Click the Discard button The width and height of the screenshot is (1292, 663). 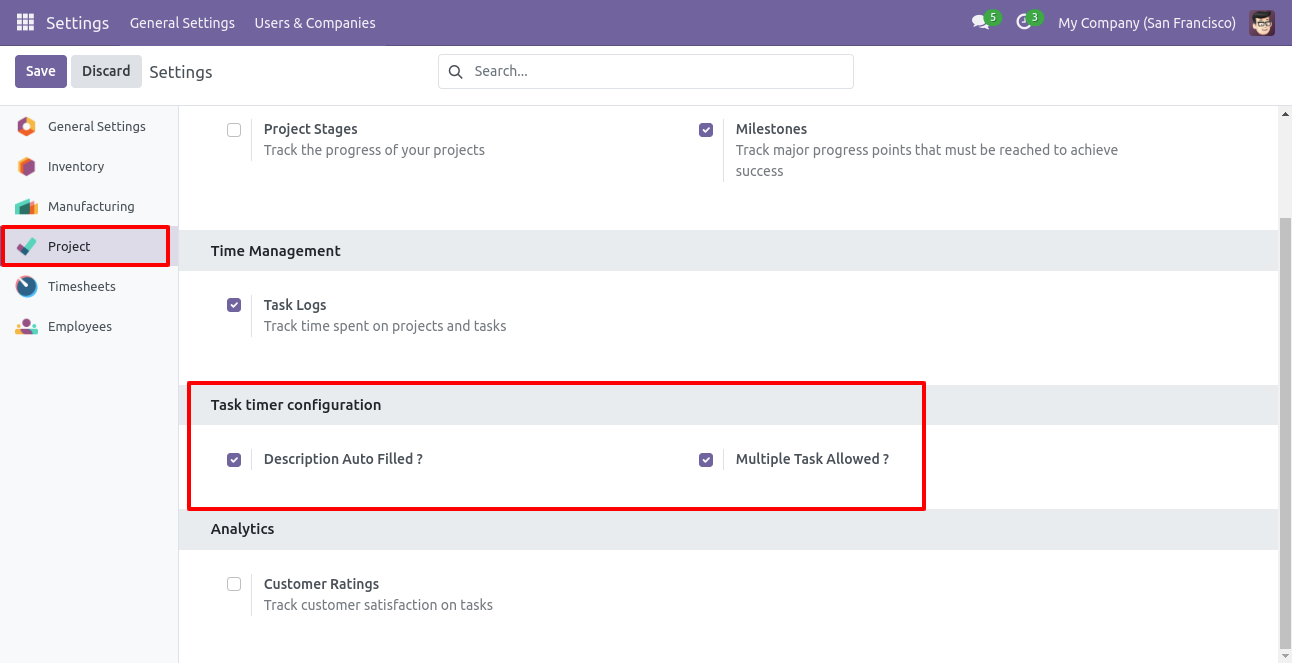(106, 72)
